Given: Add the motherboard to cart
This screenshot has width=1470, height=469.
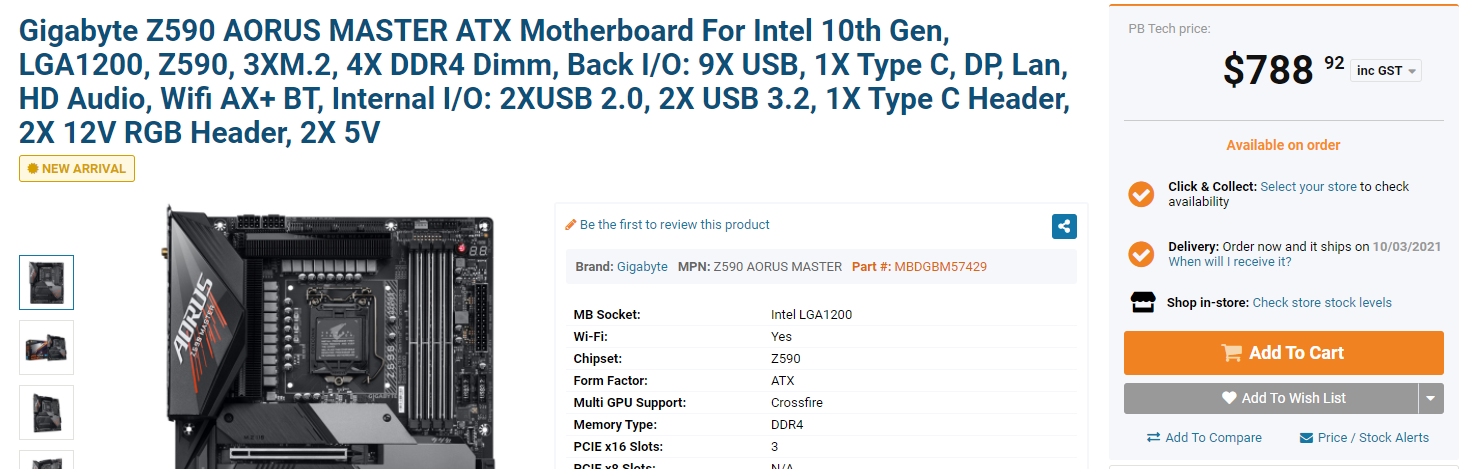Looking at the screenshot, I should point(1283,353).
